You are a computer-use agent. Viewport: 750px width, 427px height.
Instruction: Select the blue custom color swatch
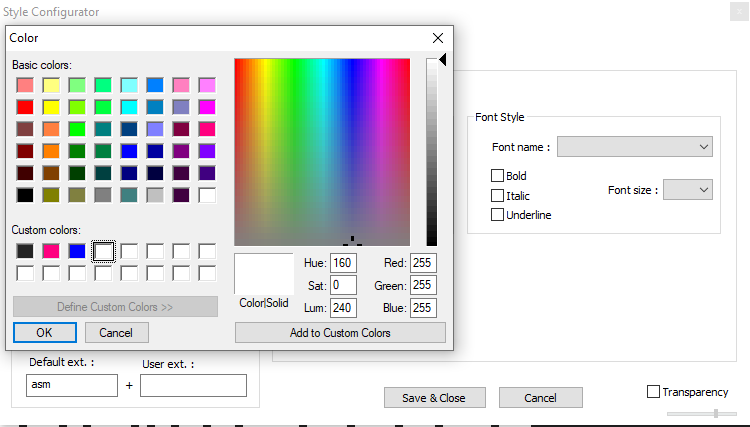[77, 251]
